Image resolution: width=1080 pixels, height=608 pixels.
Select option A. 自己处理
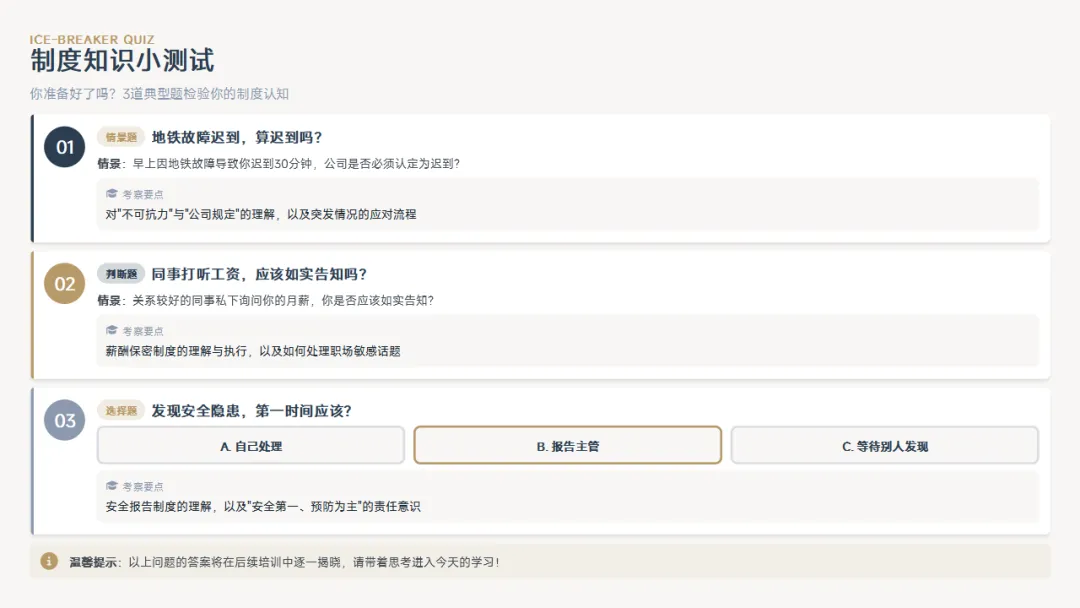[251, 446]
